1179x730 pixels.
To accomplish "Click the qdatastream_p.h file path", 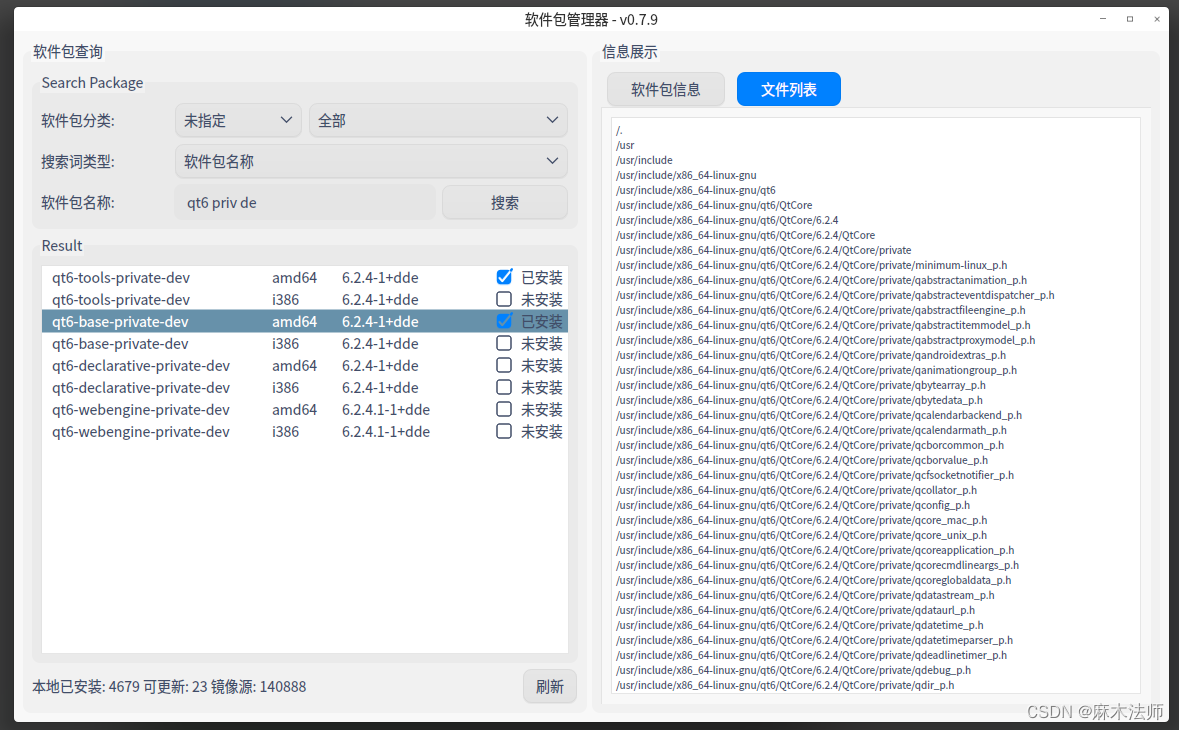I will pos(805,595).
